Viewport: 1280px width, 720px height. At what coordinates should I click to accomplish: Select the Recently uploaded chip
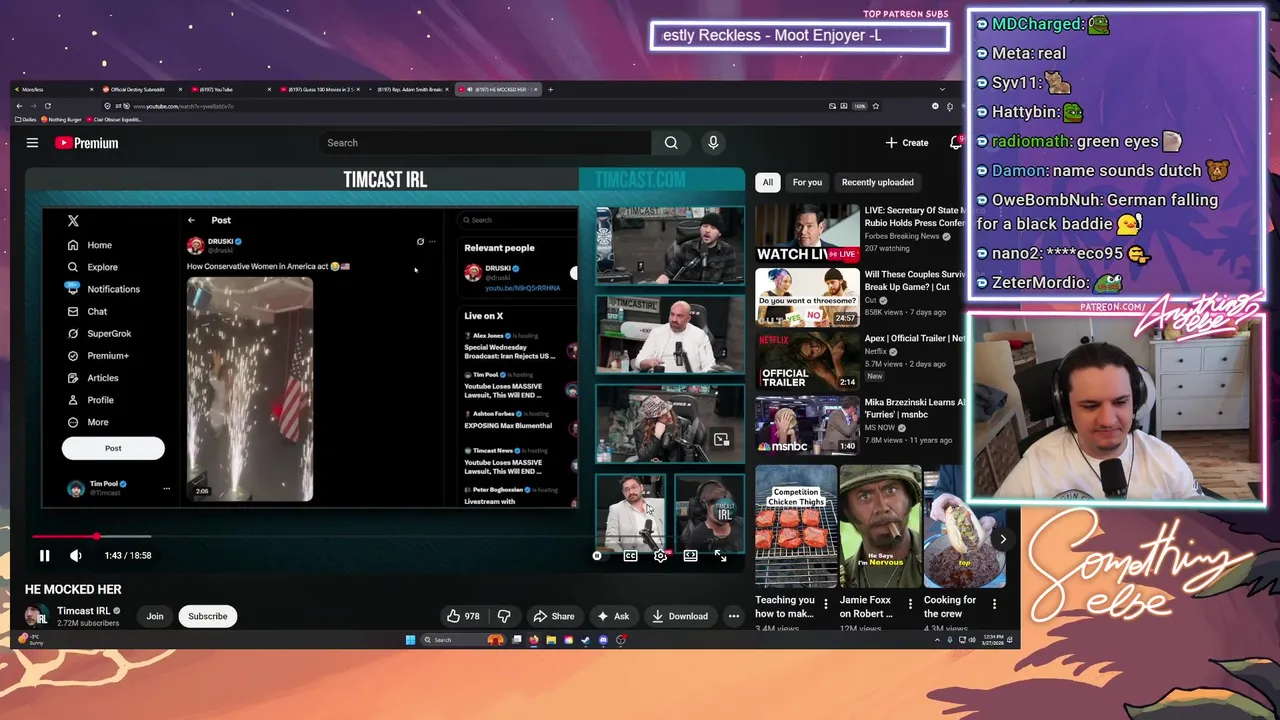tap(877, 182)
